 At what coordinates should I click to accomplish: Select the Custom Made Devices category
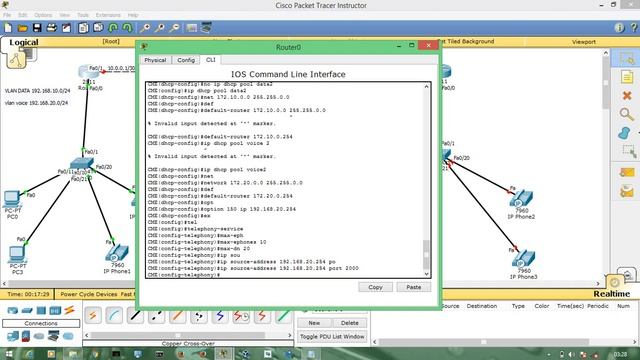click(53, 336)
